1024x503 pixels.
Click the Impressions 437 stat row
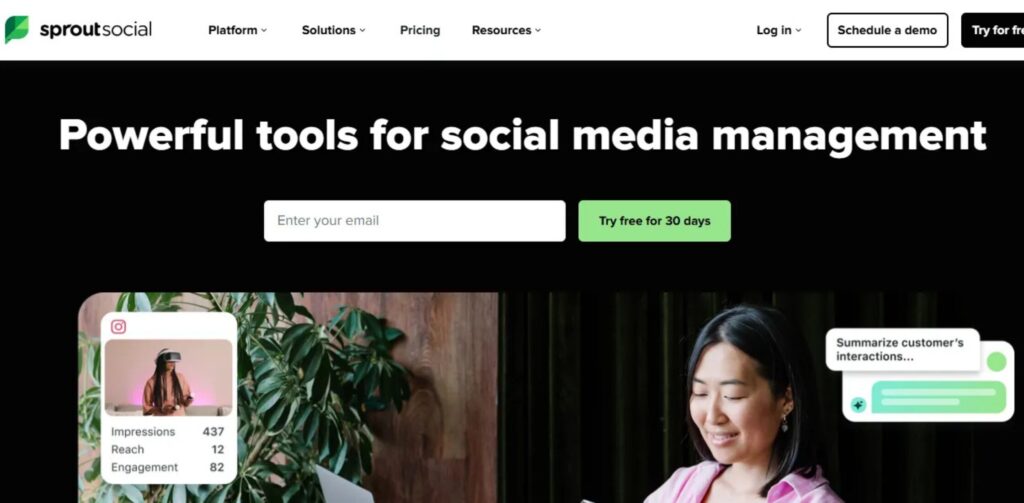168,432
